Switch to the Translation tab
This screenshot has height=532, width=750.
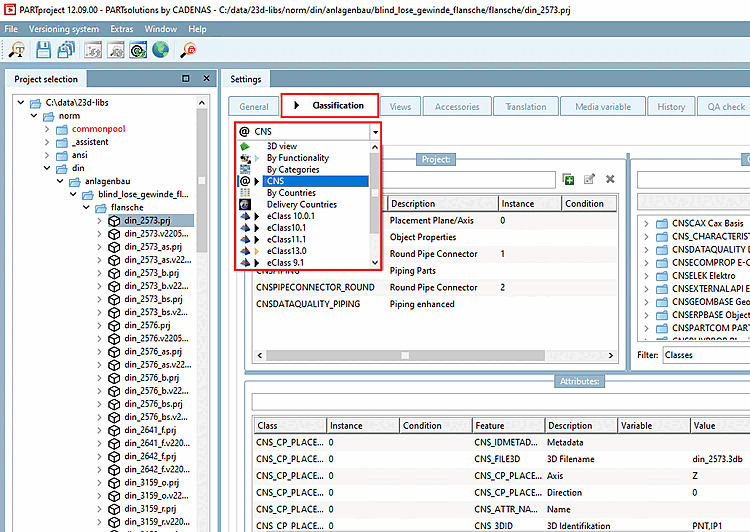coord(525,106)
